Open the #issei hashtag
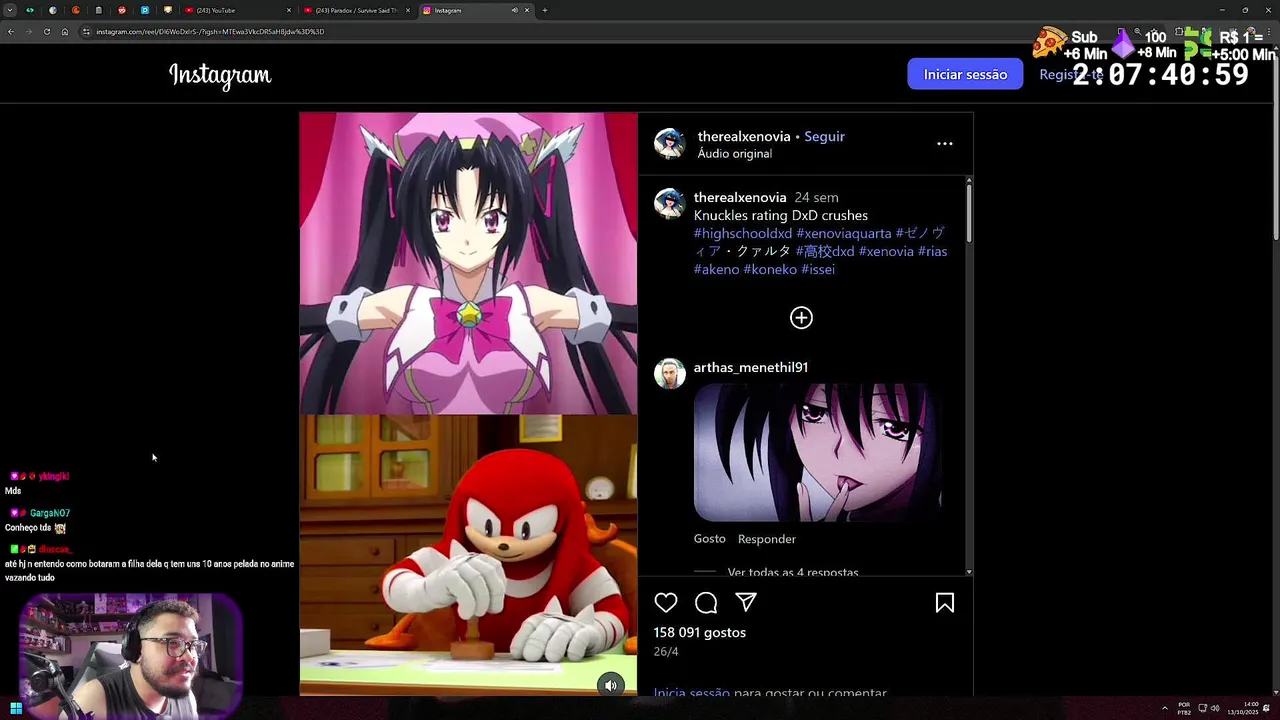The height and width of the screenshot is (720, 1280). click(x=818, y=269)
